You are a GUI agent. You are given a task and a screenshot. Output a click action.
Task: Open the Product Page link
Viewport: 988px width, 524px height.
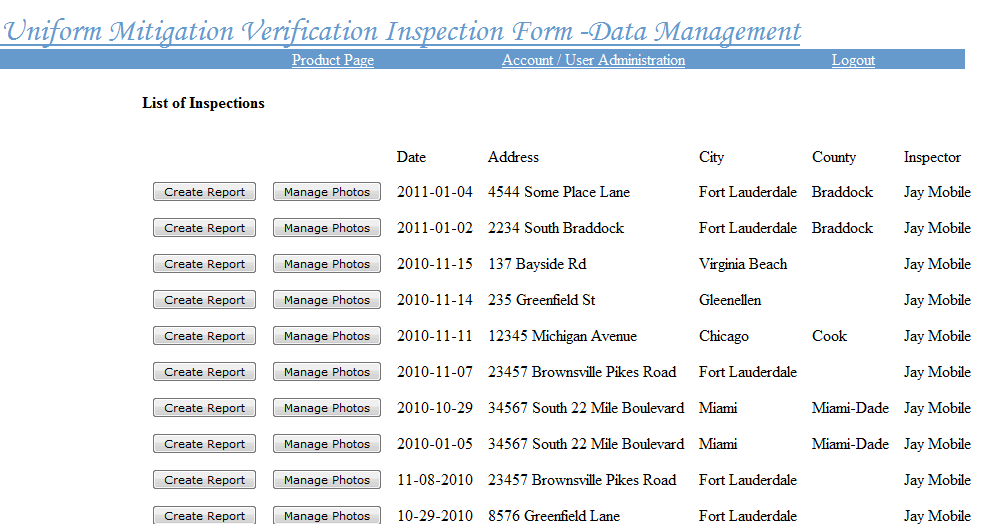[333, 60]
